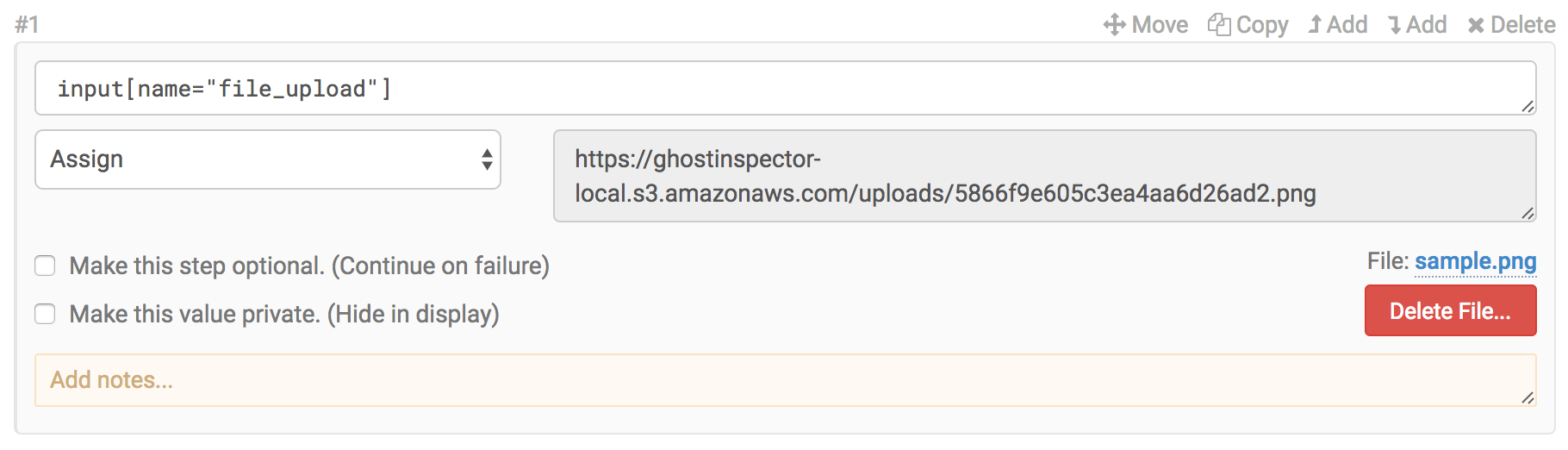Viewport: 1568px width, 450px height.
Task: Click the Delete step X icon
Action: 1476,26
